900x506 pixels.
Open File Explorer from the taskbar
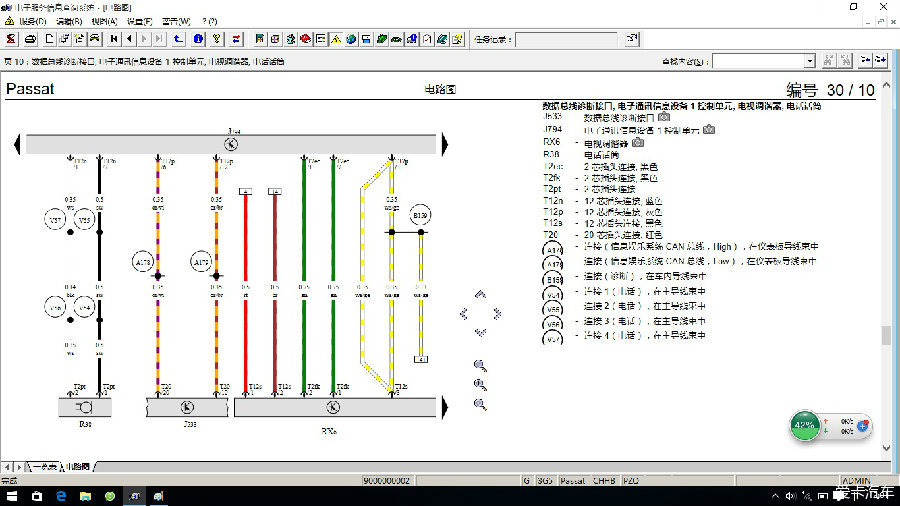(x=86, y=496)
